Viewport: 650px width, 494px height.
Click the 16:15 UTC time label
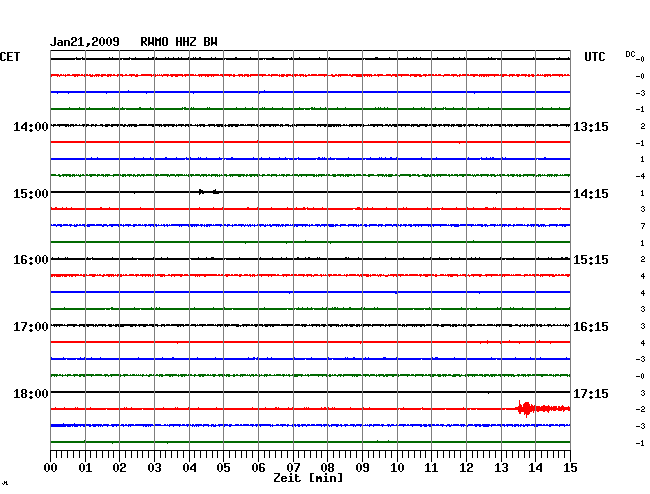(x=591, y=327)
